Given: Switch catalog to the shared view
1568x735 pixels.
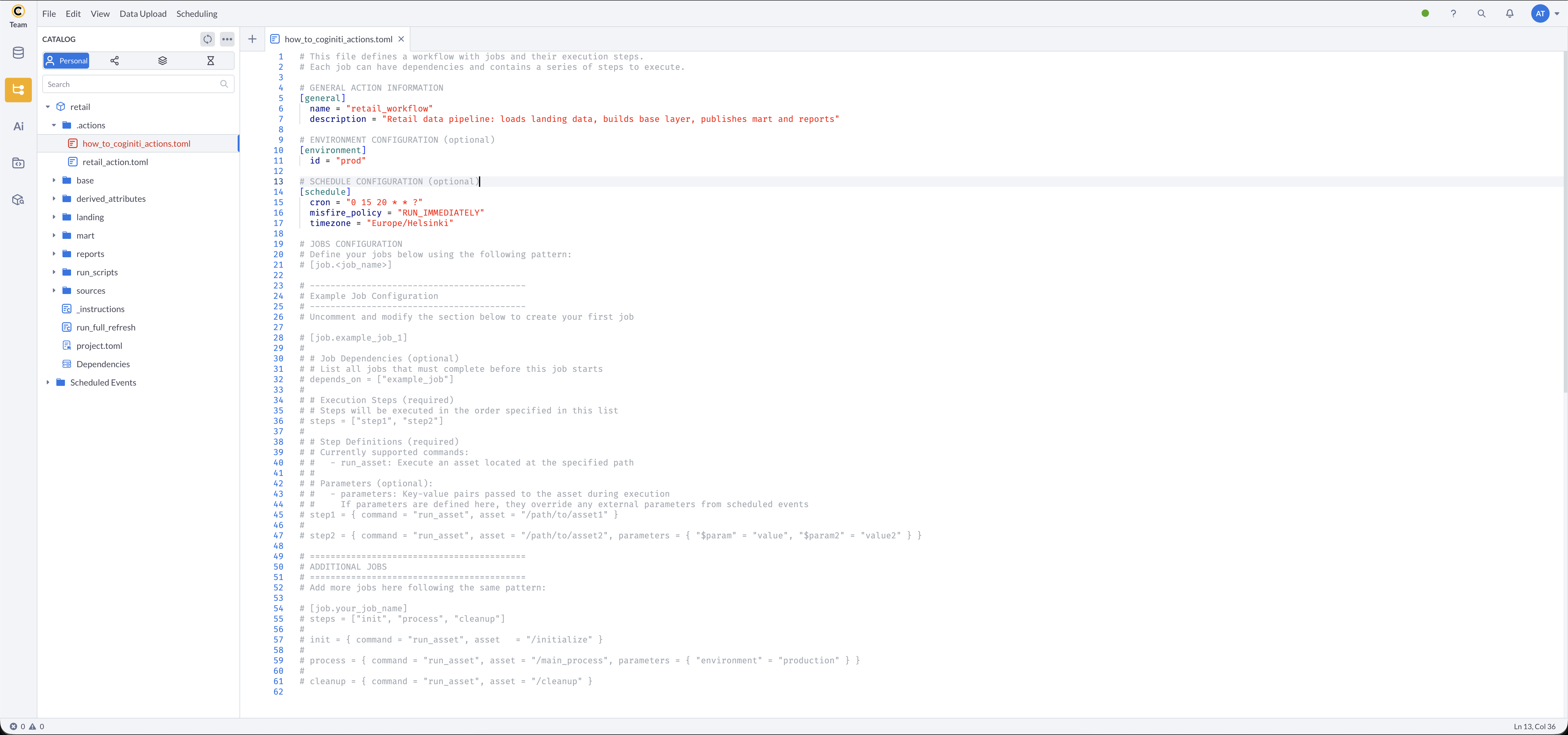Looking at the screenshot, I should [114, 60].
